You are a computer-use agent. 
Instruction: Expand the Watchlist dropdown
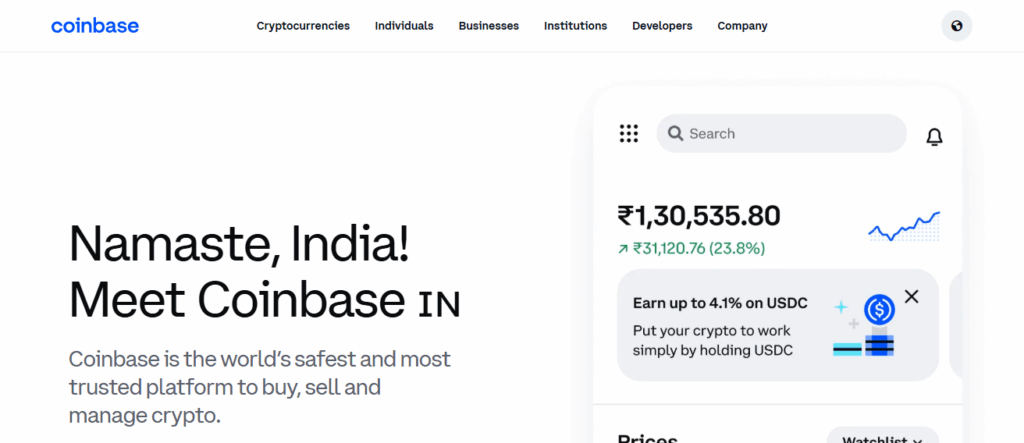pyautogui.click(x=882, y=438)
